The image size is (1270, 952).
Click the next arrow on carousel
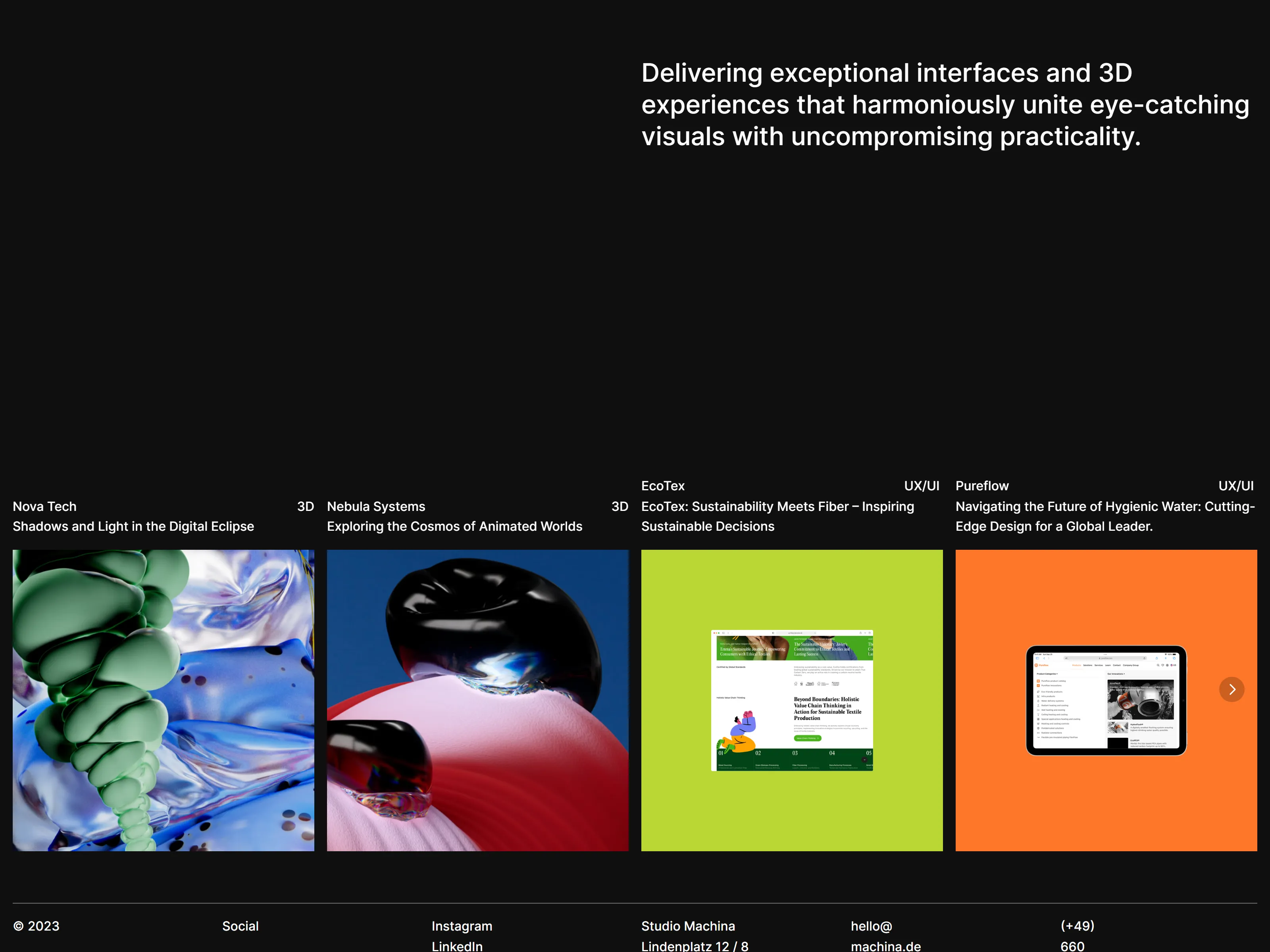point(1232,689)
